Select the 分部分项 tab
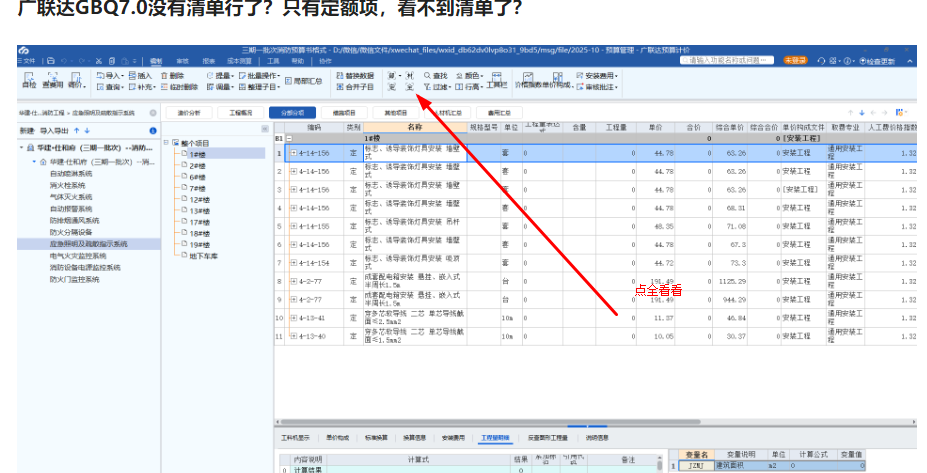This screenshot has height=473, width=927. coord(292,112)
